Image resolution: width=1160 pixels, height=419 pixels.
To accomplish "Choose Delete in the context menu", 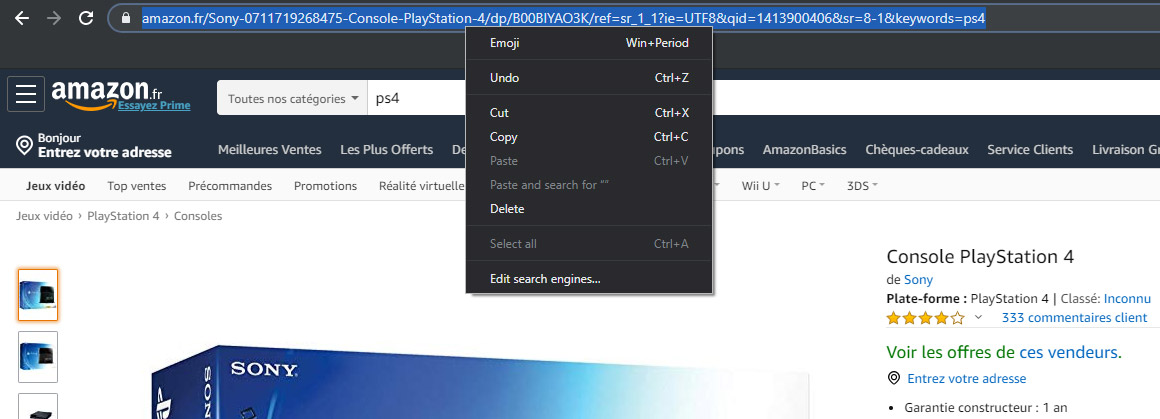I will [589, 209].
